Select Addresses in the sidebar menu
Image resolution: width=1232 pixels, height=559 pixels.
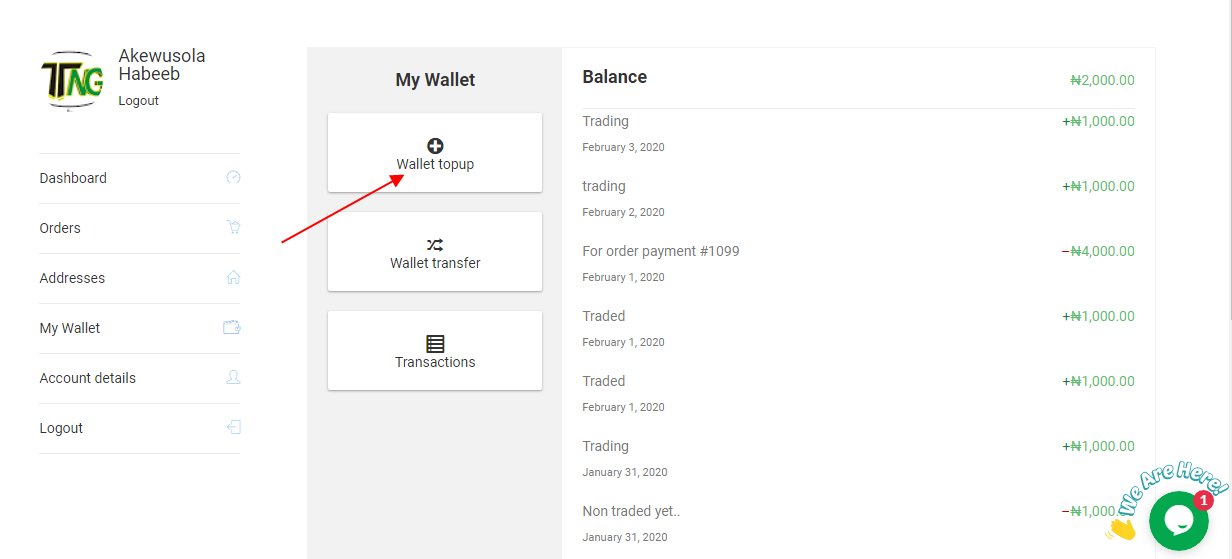(x=140, y=278)
